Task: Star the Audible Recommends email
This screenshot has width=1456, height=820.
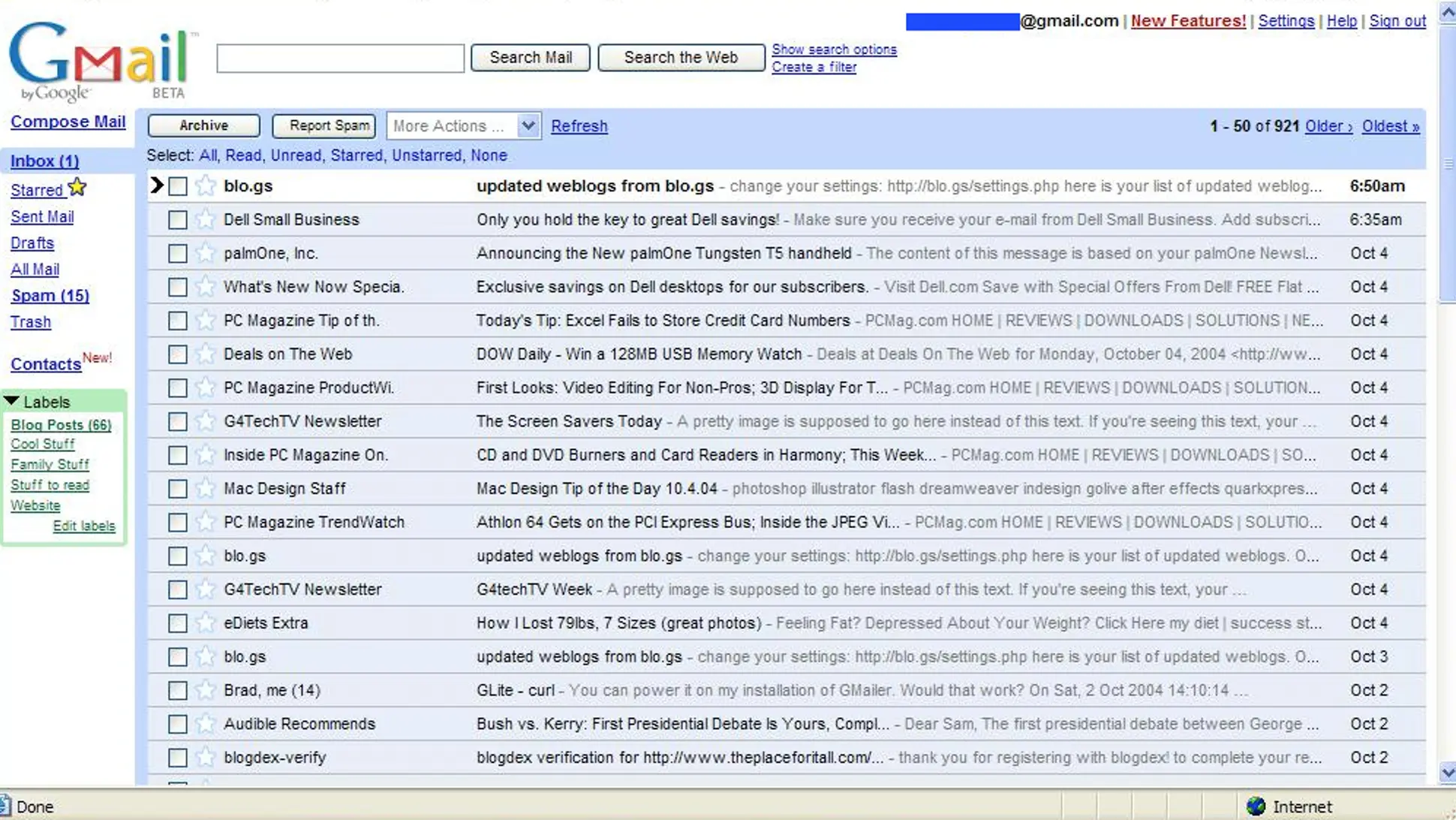Action: pyautogui.click(x=205, y=724)
